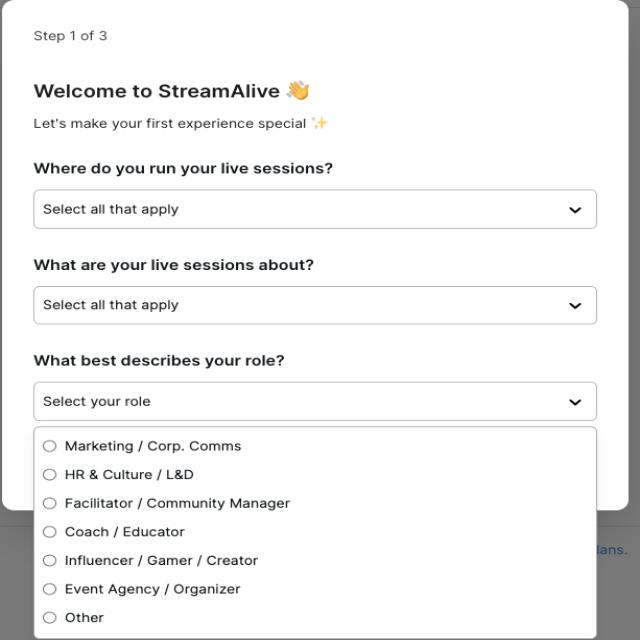The image size is (640, 640).
Task: Select the Influencer / Gamer / Creator radio button
Action: click(x=49, y=560)
